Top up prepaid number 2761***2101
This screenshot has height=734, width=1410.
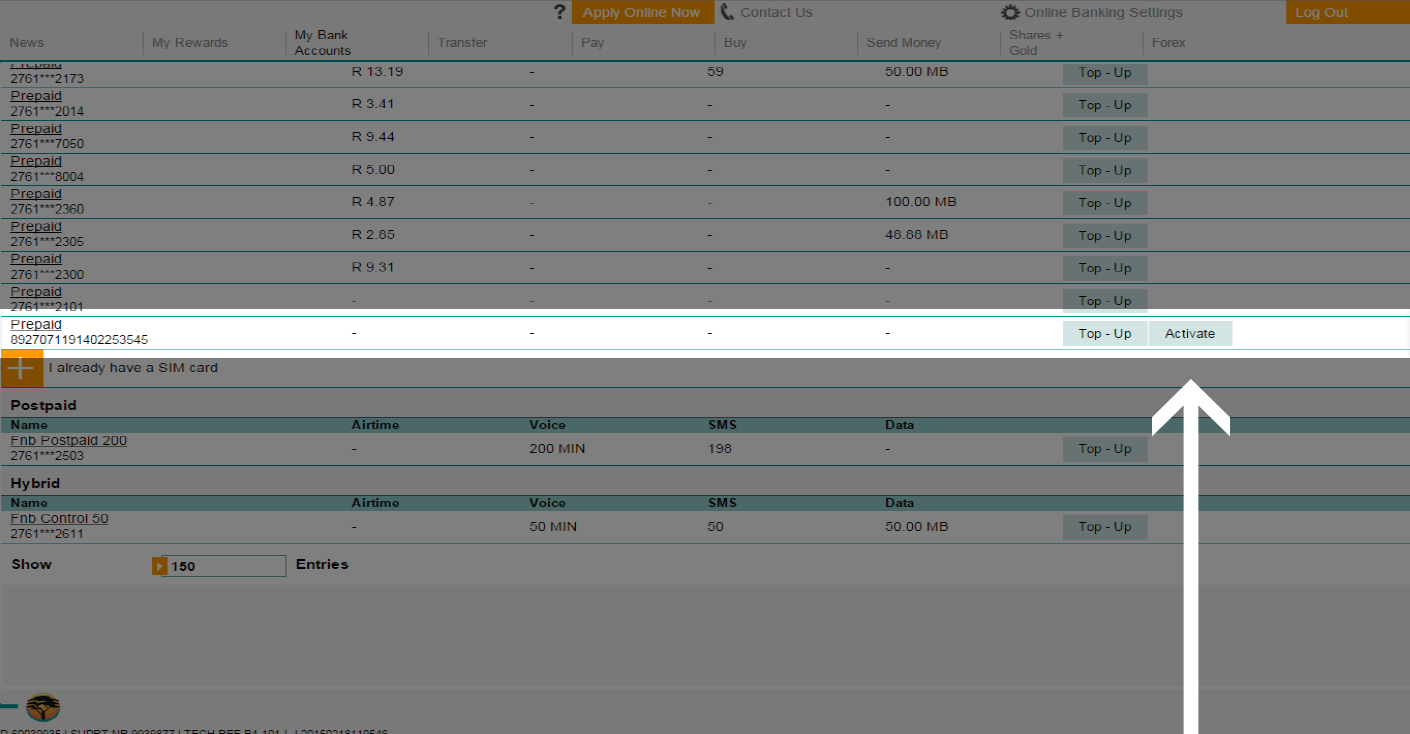(1105, 301)
